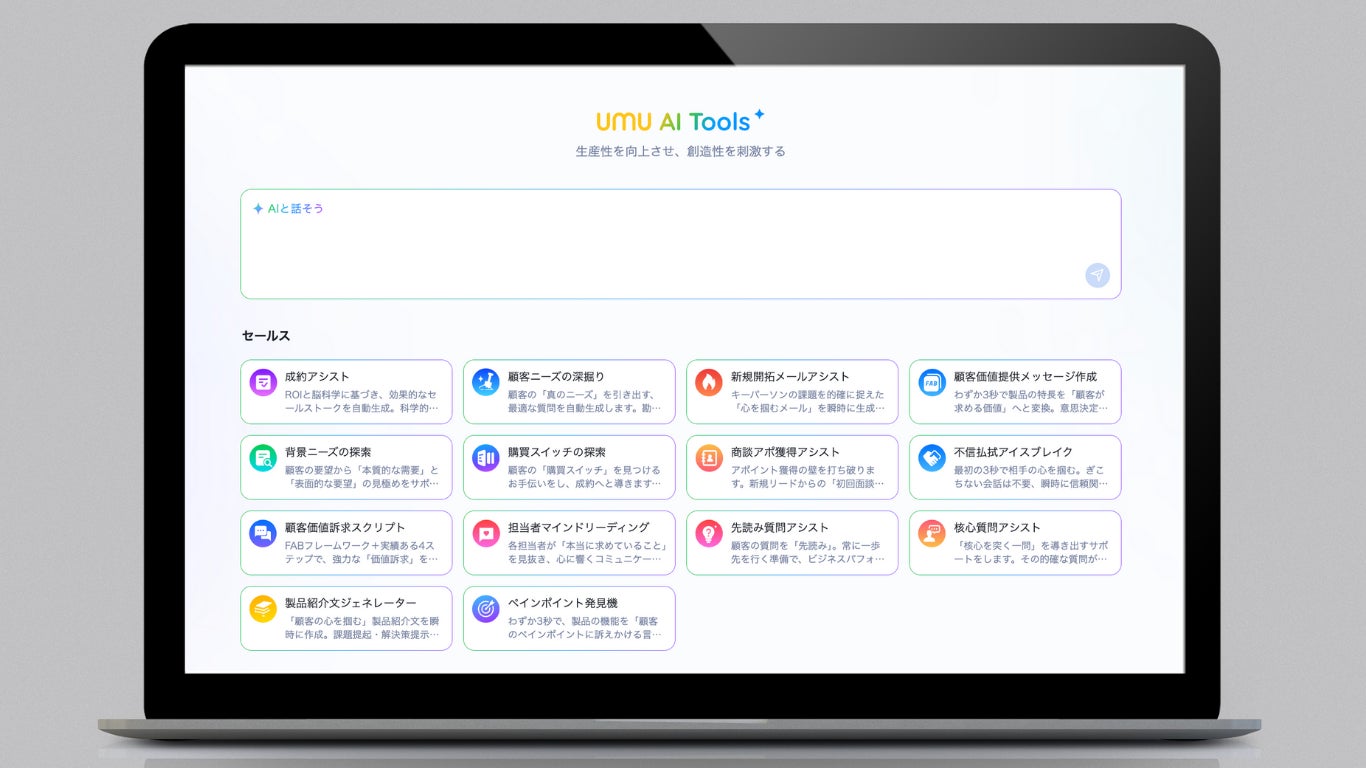Open the 核心質問アシスト tool card title
The width and height of the screenshot is (1366, 768).
pos(997,527)
